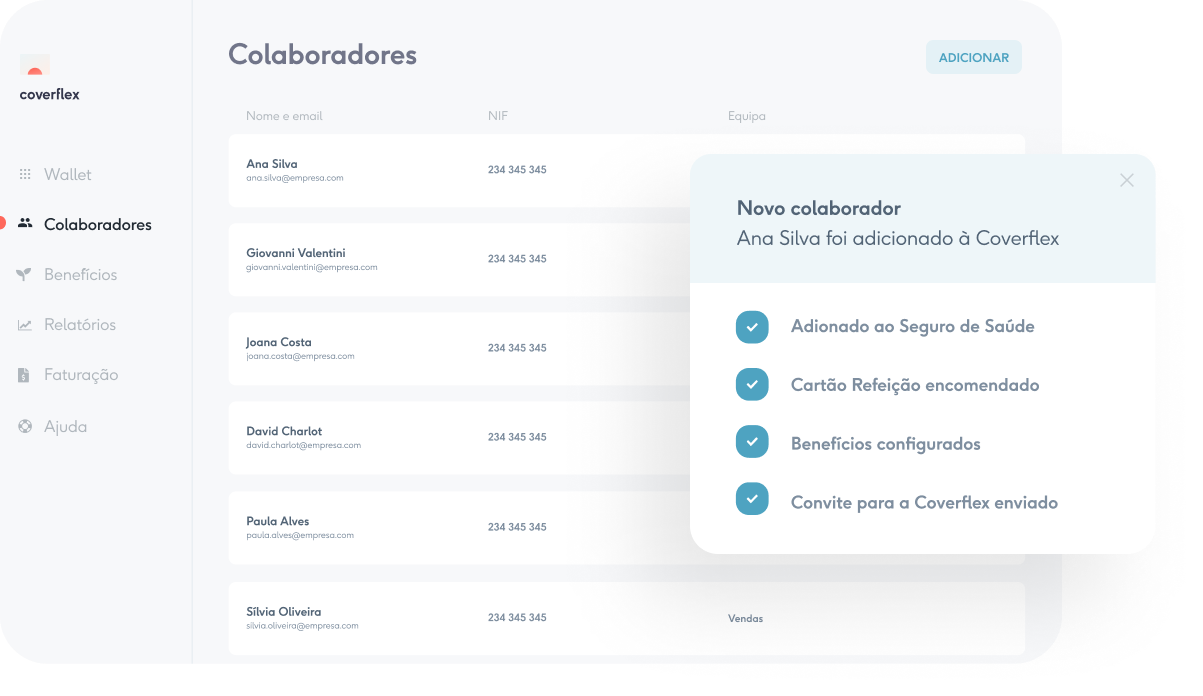The height and width of the screenshot is (696, 1203).
Task: Select Giovanni Valentini's name in the list
Action: coord(296,253)
